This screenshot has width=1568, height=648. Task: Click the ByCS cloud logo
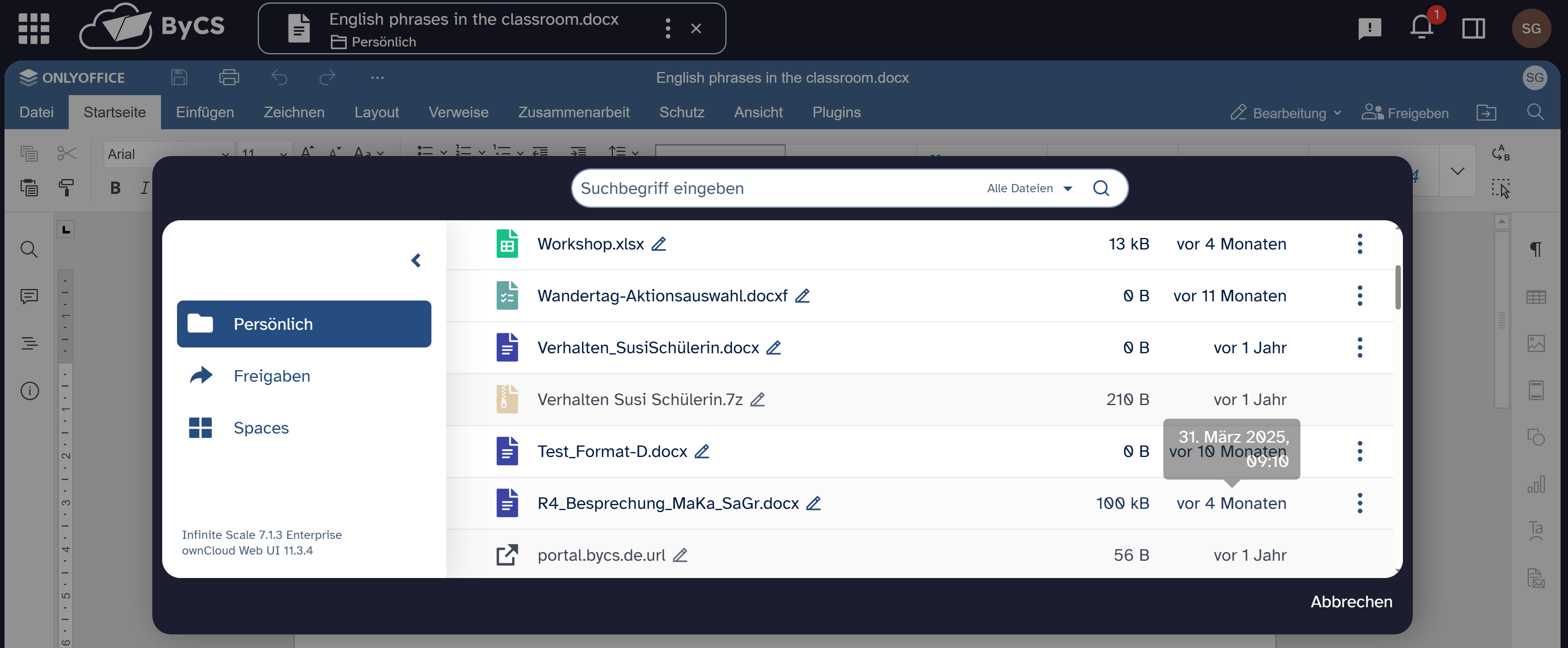coord(152,27)
